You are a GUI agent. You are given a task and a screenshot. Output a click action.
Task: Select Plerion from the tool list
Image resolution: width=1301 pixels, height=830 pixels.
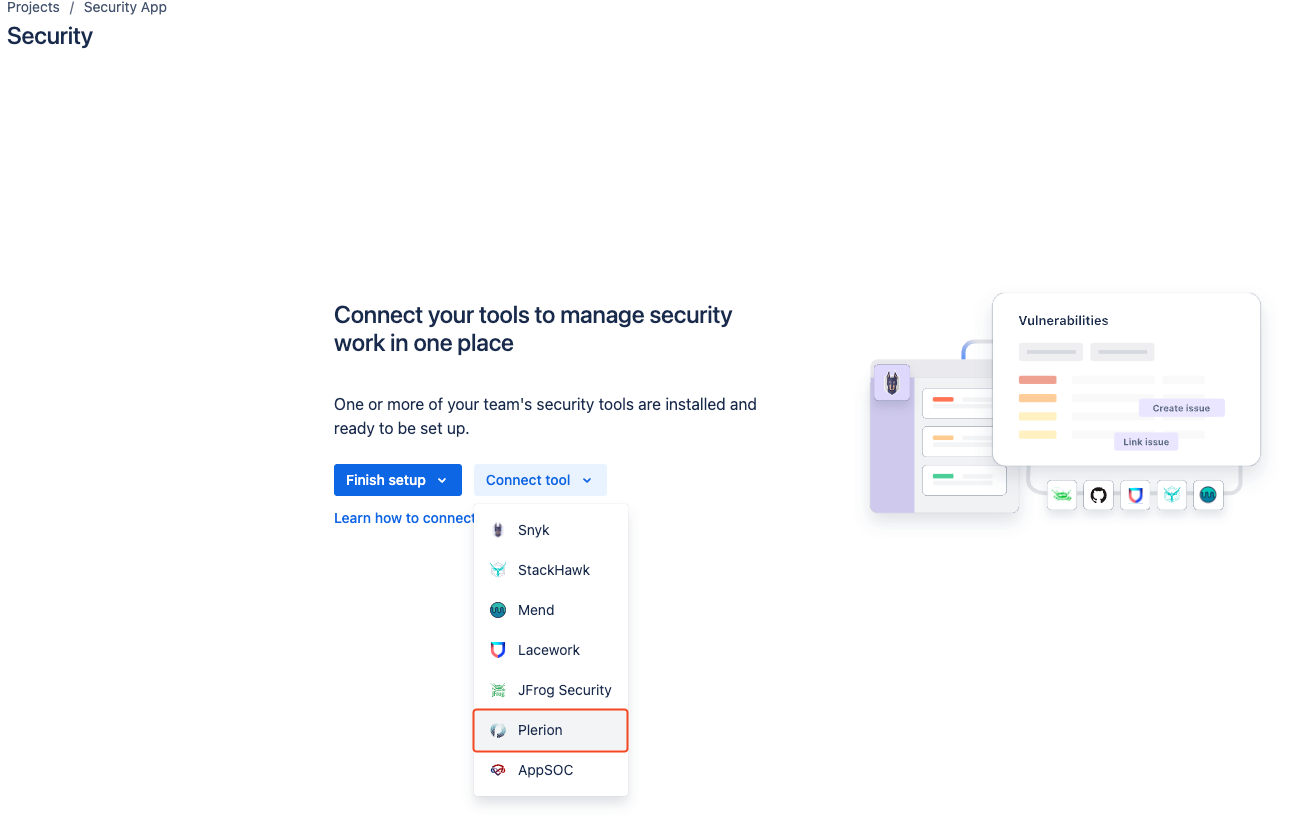pos(551,730)
